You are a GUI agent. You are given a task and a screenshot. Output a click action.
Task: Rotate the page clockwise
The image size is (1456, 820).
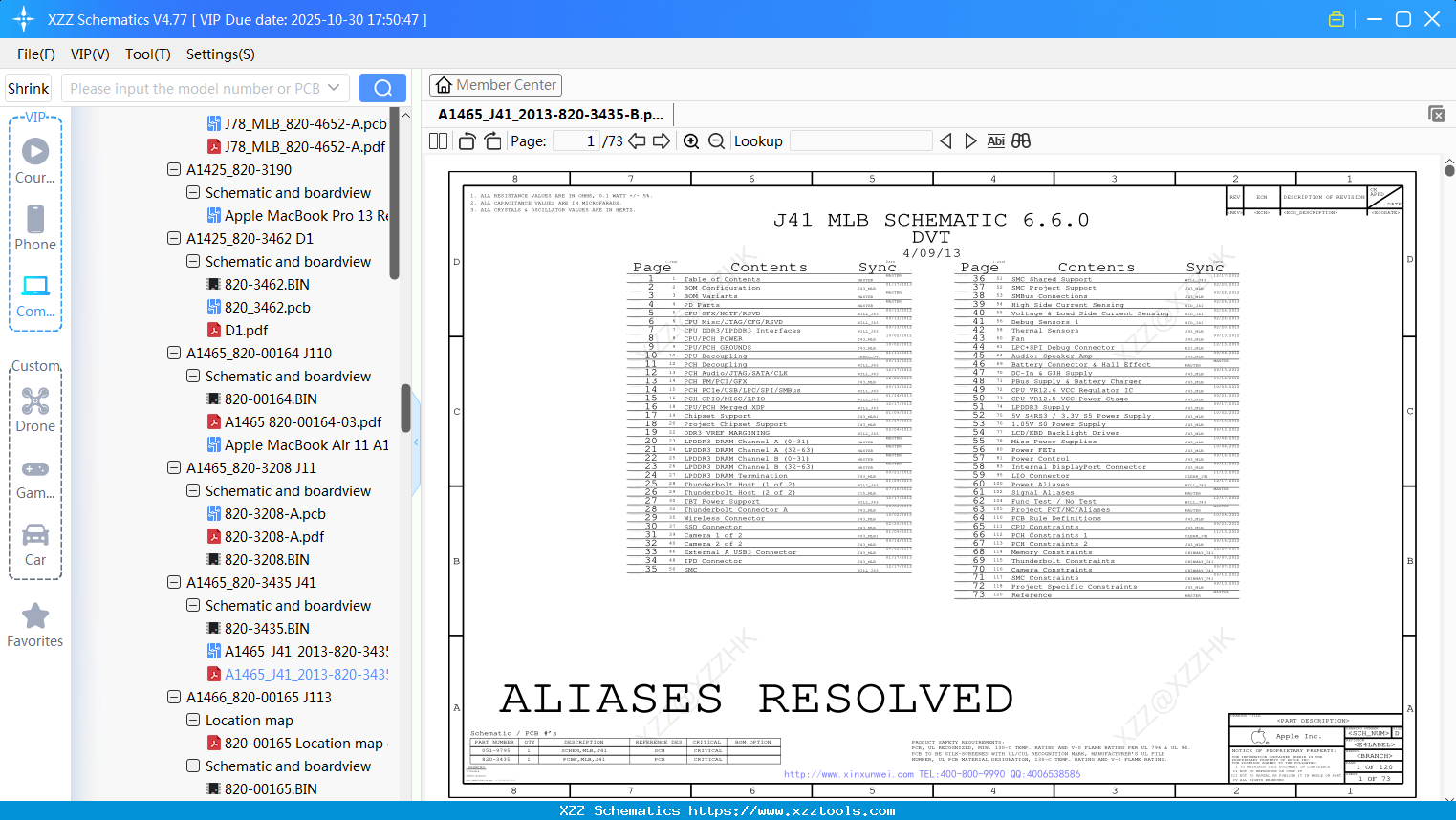492,141
